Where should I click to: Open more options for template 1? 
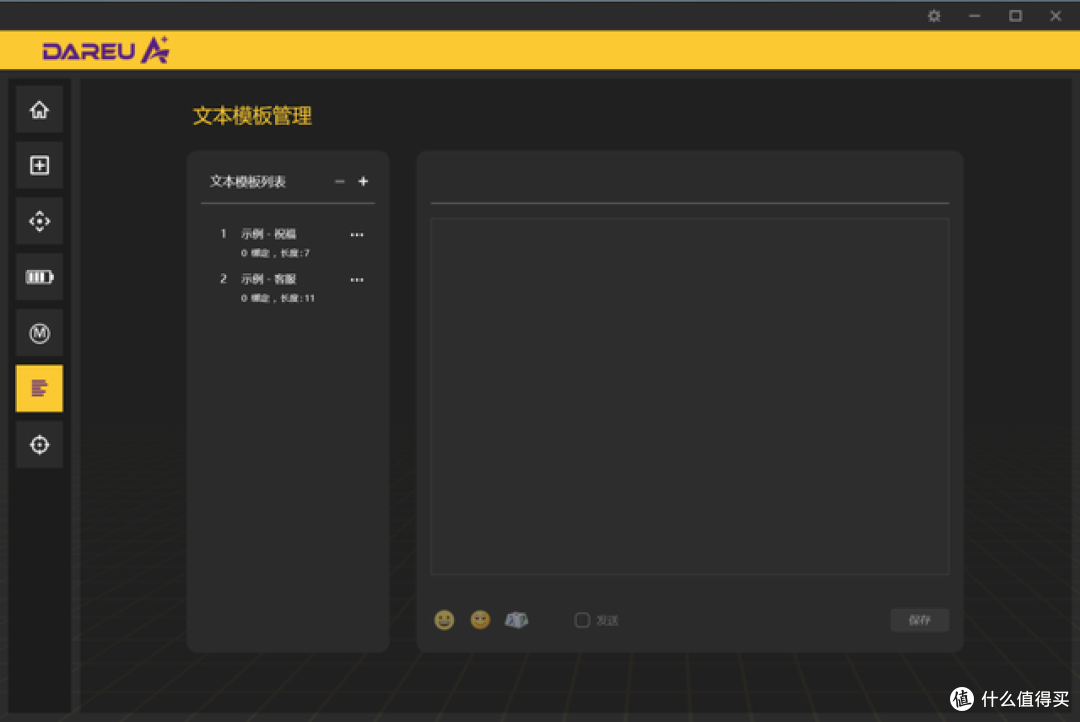click(357, 235)
